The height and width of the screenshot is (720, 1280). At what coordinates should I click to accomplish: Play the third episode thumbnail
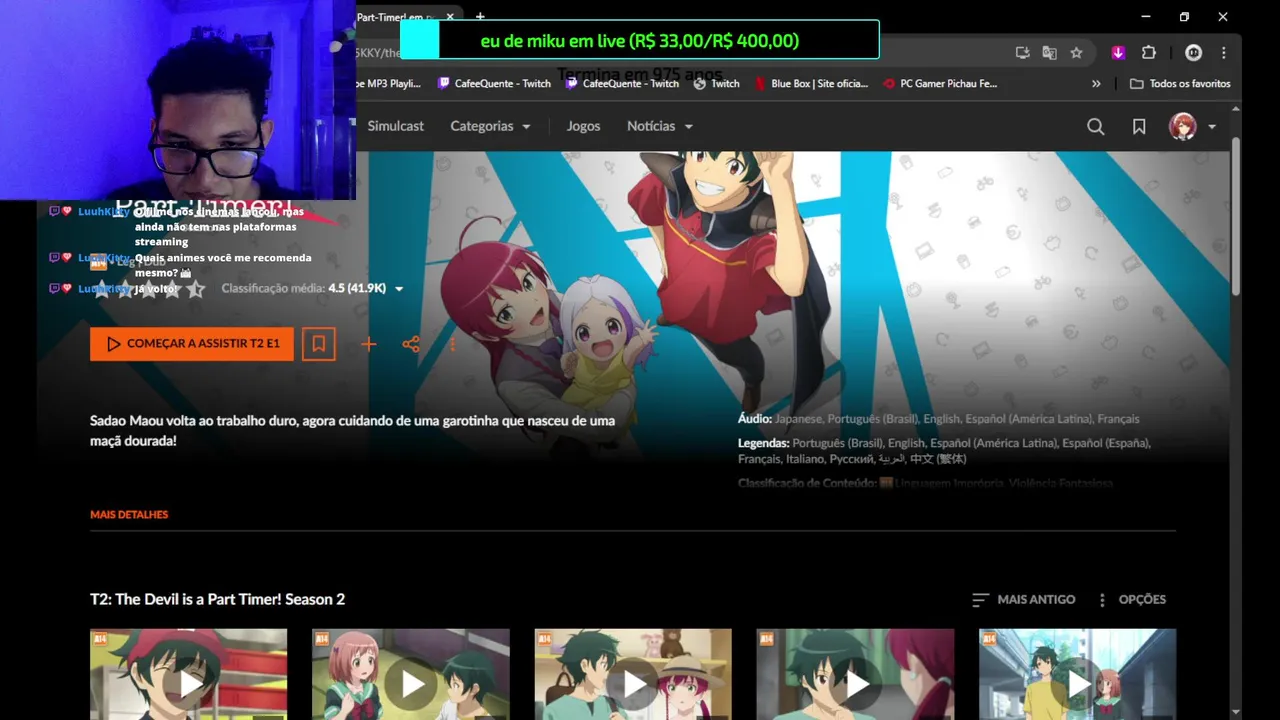(x=633, y=674)
